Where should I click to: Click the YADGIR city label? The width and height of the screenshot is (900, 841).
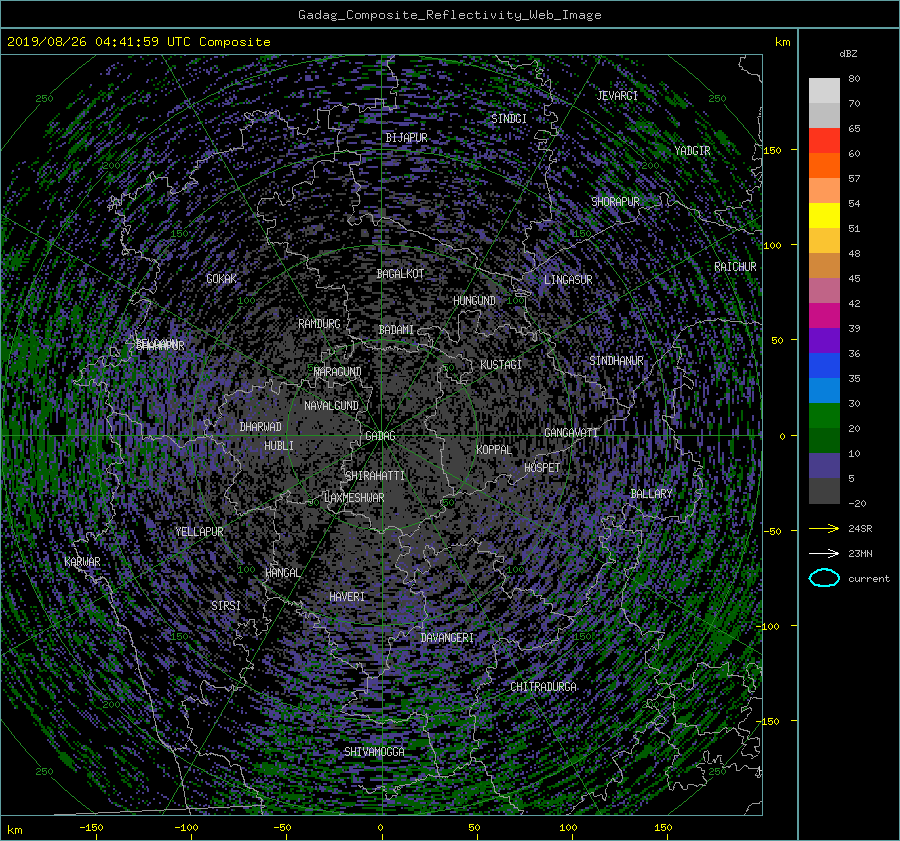pos(692,151)
